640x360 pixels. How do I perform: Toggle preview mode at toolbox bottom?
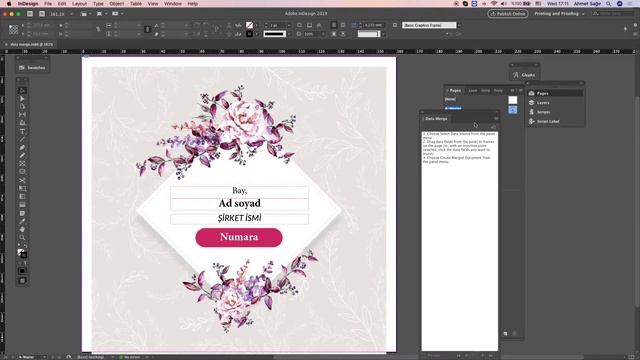click(x=22, y=280)
